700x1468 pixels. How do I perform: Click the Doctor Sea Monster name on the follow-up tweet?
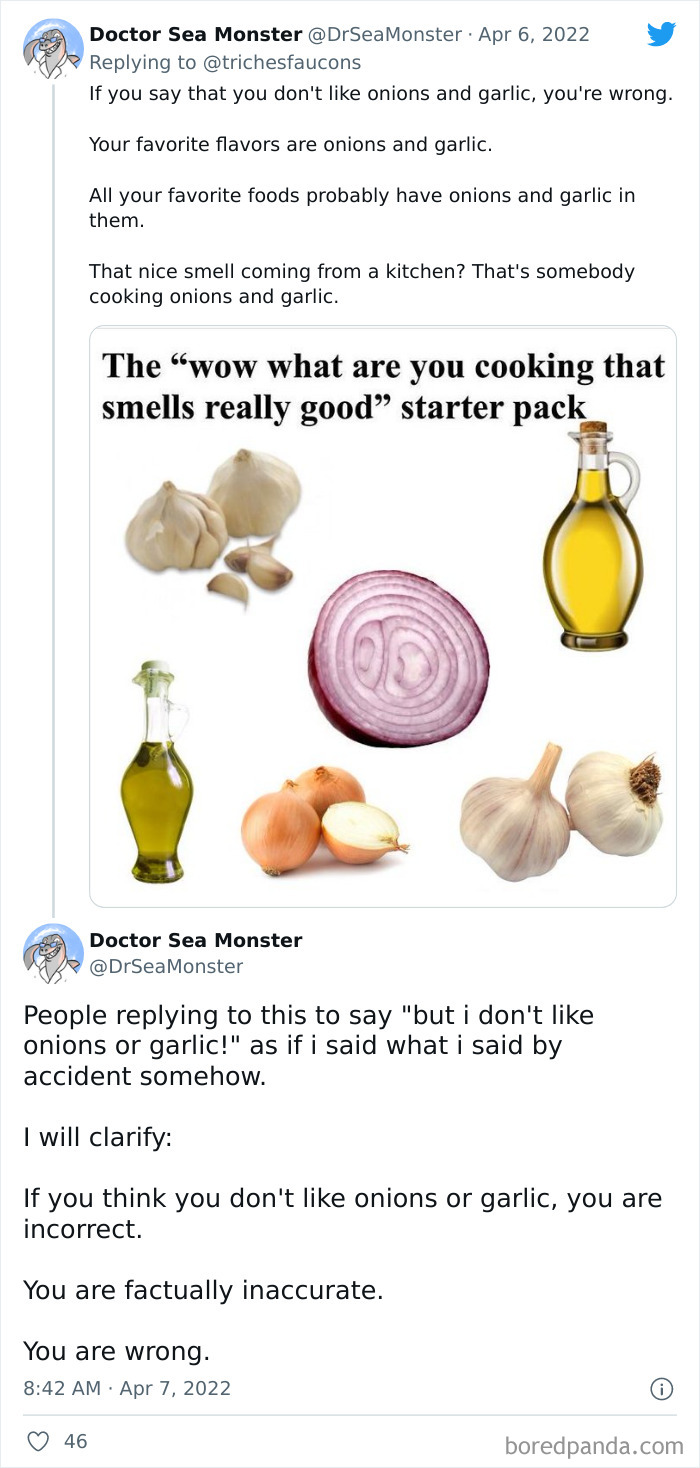tap(194, 940)
